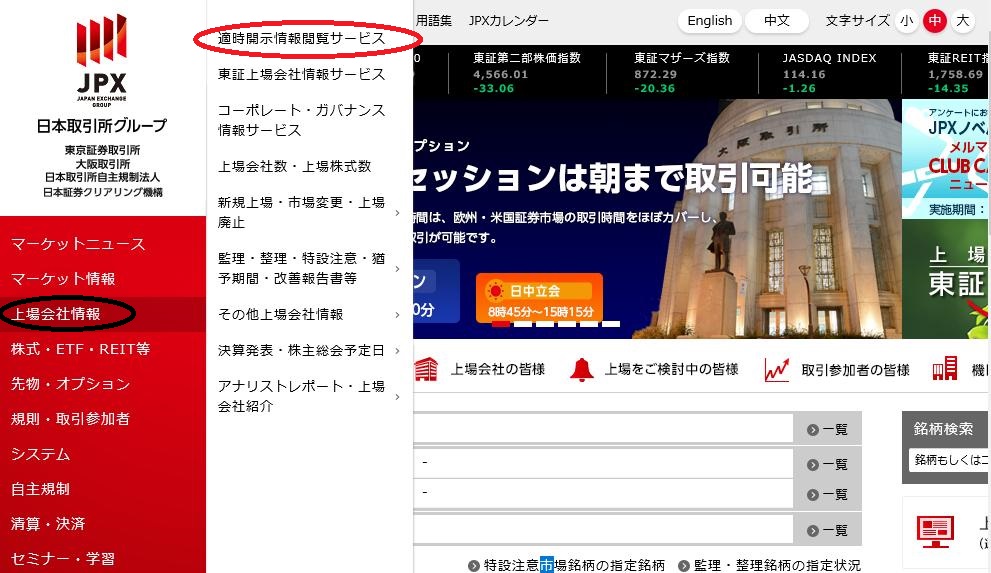
Task: Click the green 上場 東証 banner thumbnail
Action: coord(946,279)
